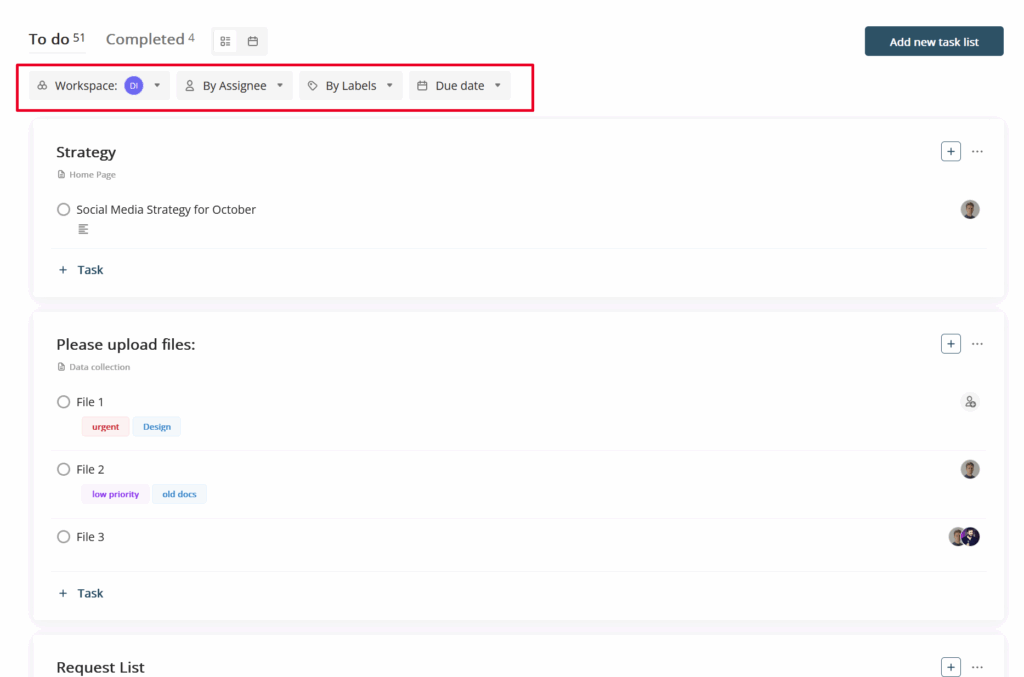Click the unassigned assignee icon on File 1
Image resolution: width=1024 pixels, height=677 pixels.
pos(969,402)
